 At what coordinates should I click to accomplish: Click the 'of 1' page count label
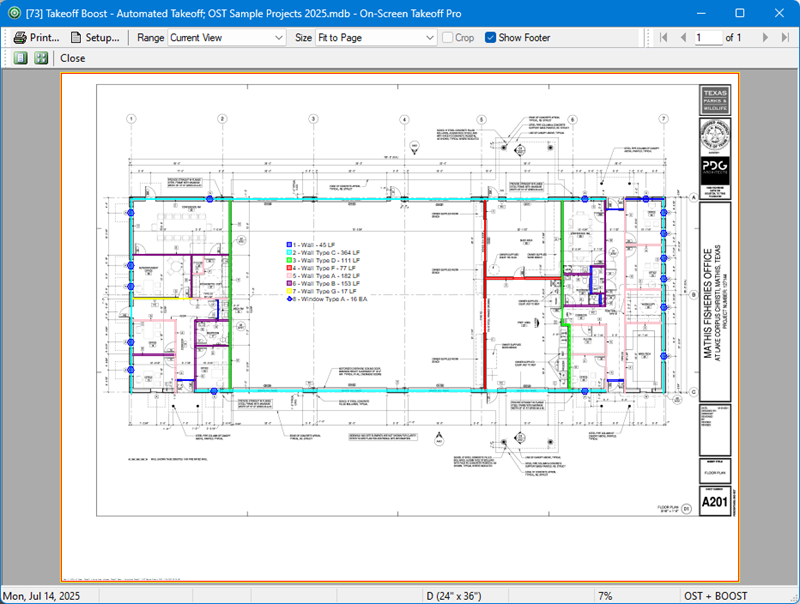(x=733, y=37)
